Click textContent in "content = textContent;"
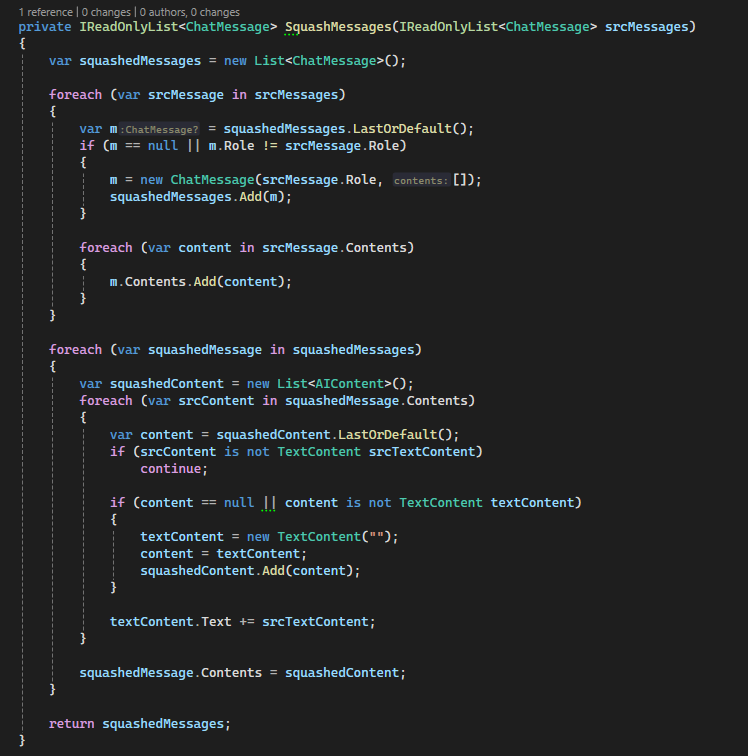The image size is (748, 756). [258, 554]
